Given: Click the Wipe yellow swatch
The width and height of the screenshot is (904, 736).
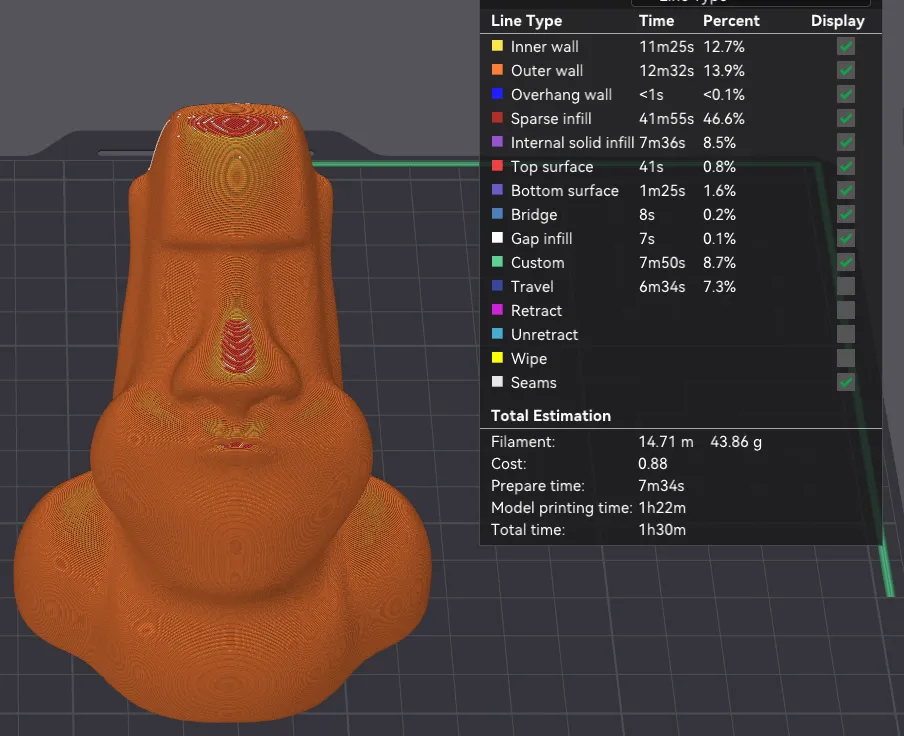Looking at the screenshot, I should (x=497, y=358).
